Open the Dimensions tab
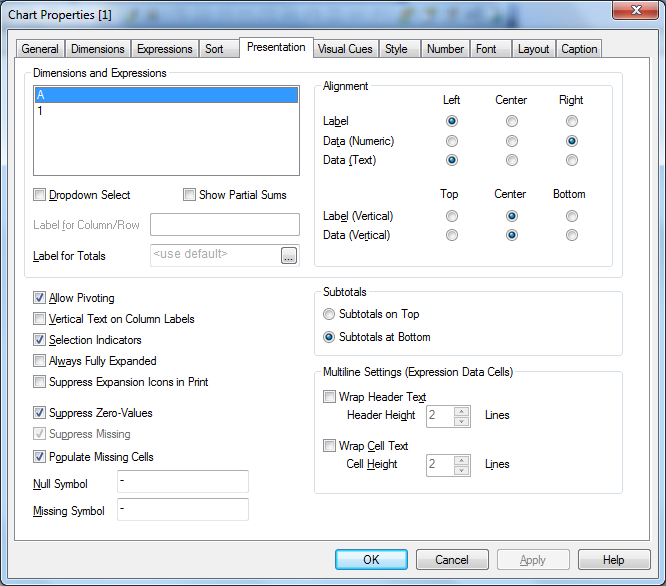This screenshot has width=666, height=586. (98, 49)
